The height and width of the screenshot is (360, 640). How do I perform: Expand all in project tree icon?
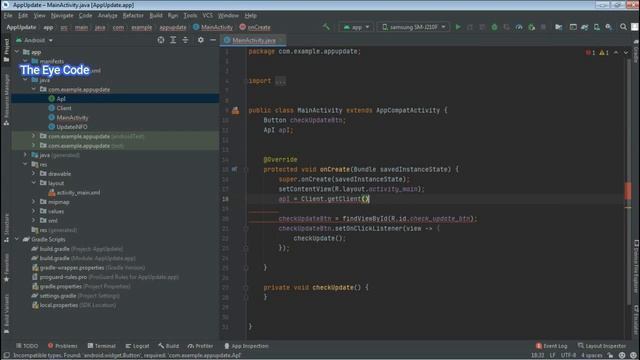pos(173,40)
